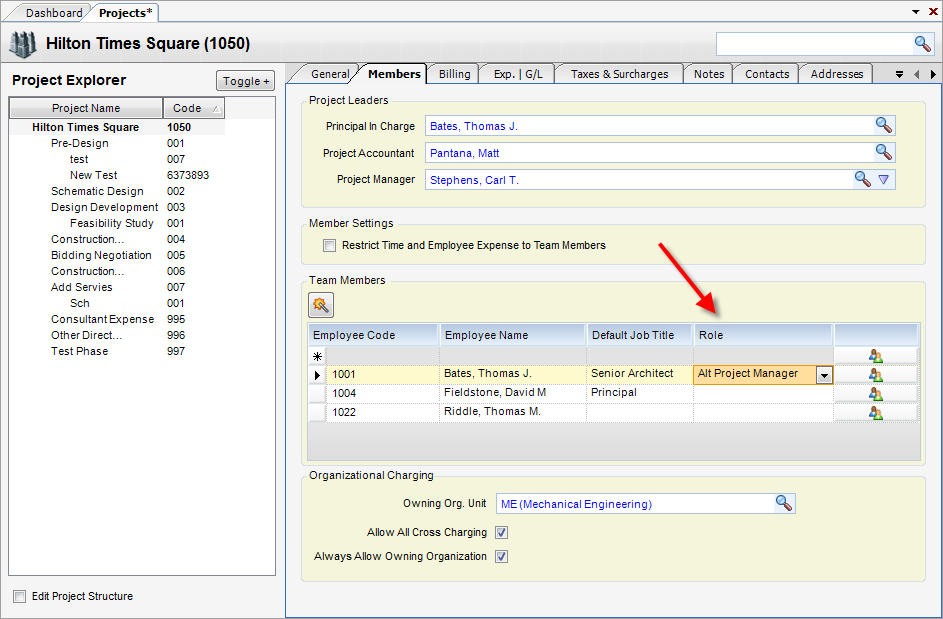Select Hilton Times Square in explorer
943x619 pixels.
(85, 127)
